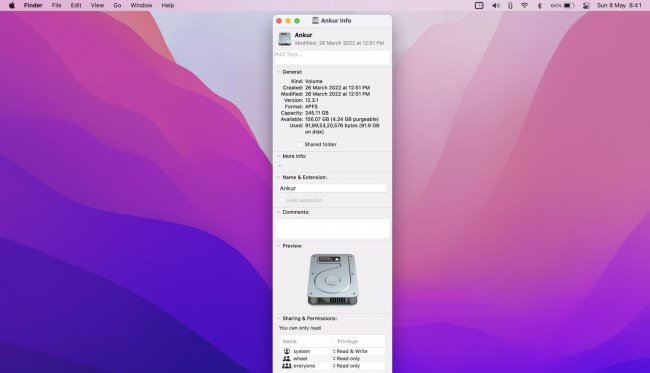Screen dimensions: 650x373
Task: Click the everyone group icon in permissions list
Action: click(286, 366)
